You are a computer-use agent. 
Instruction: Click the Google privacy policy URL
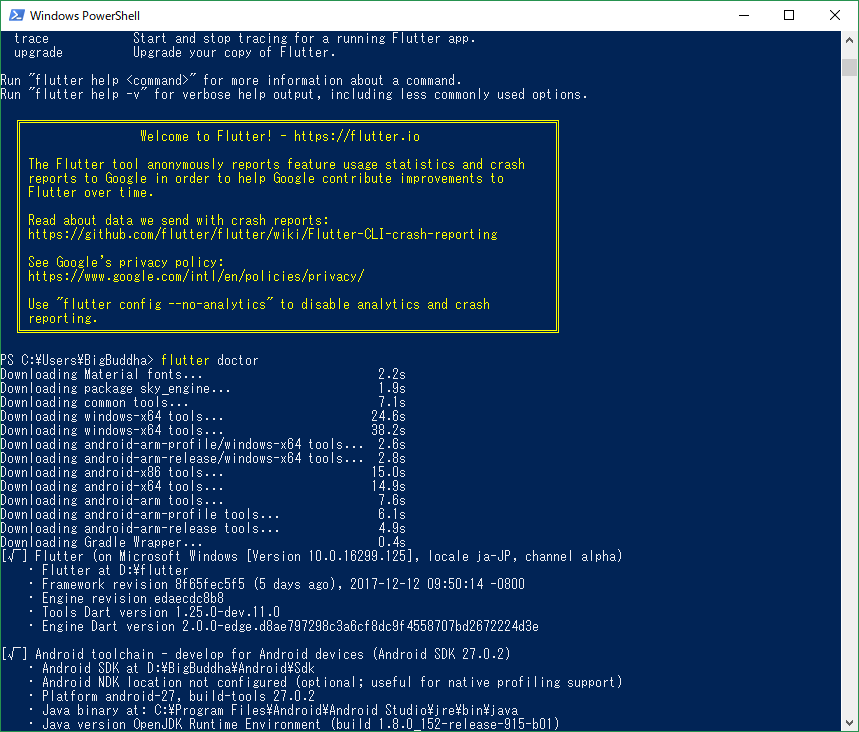click(196, 276)
